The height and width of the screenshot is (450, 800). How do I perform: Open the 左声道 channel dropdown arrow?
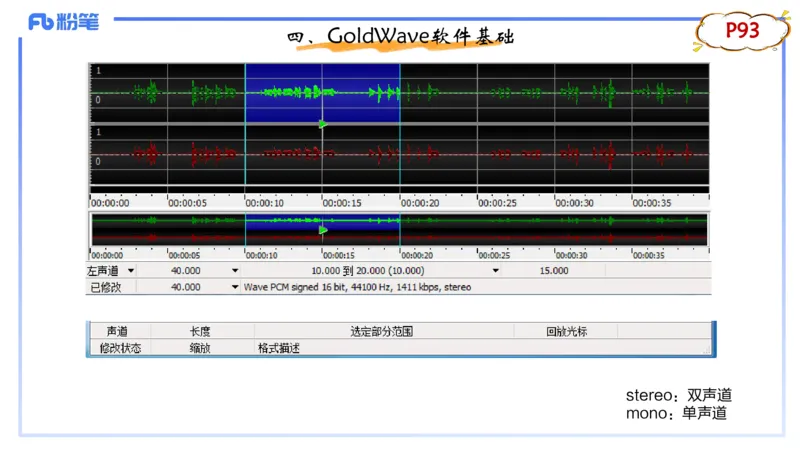(131, 270)
